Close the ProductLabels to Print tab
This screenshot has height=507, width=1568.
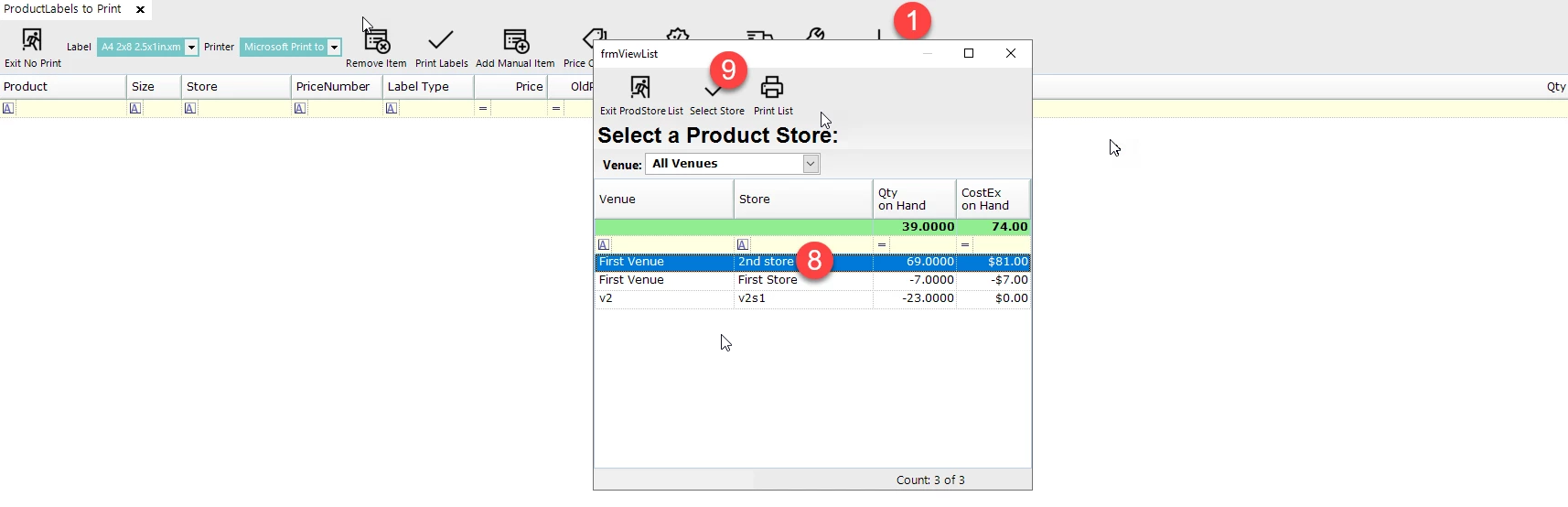[141, 10]
